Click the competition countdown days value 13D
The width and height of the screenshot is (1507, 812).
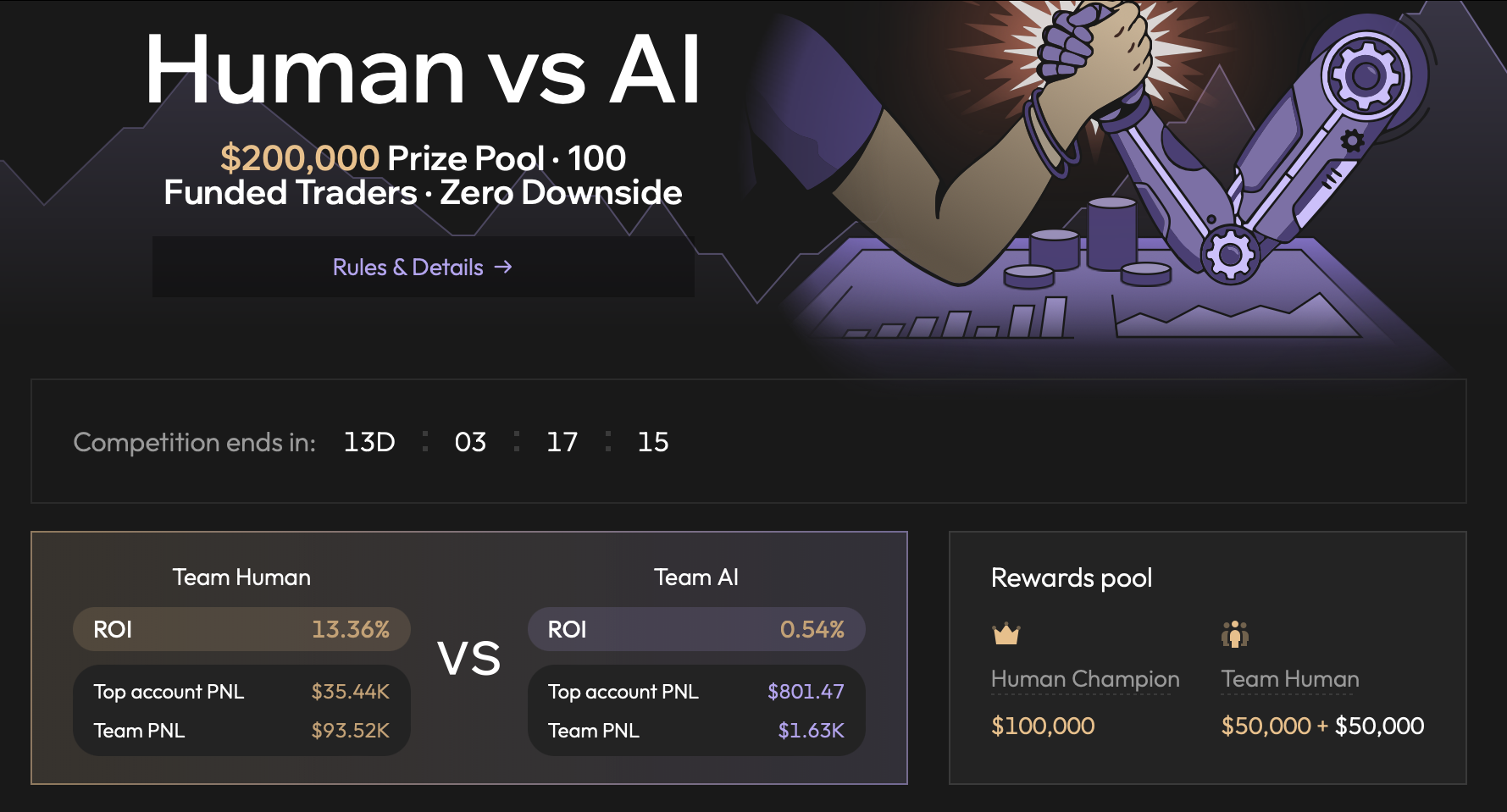pyautogui.click(x=369, y=442)
